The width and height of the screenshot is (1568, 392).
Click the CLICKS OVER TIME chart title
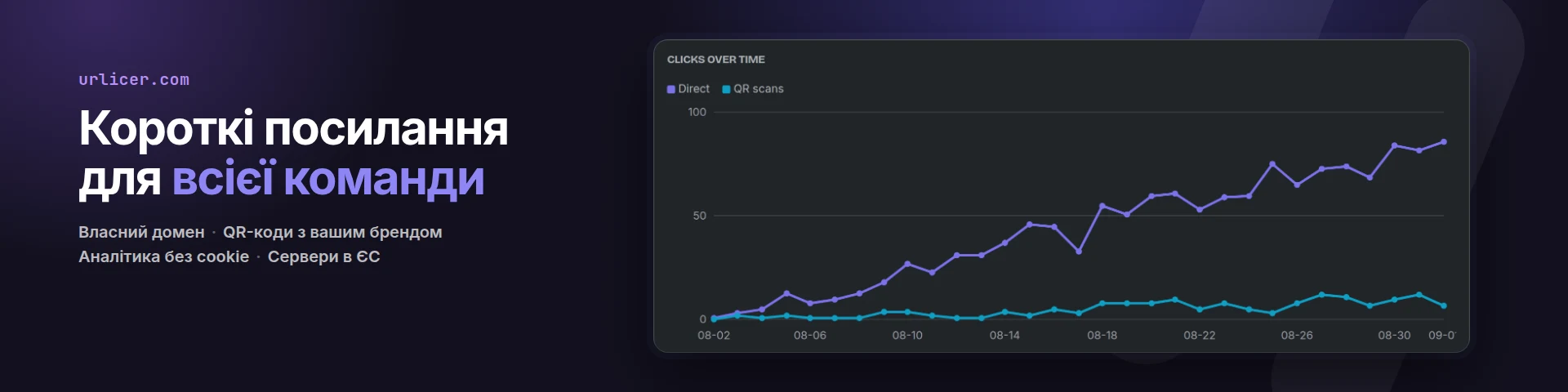(715, 60)
